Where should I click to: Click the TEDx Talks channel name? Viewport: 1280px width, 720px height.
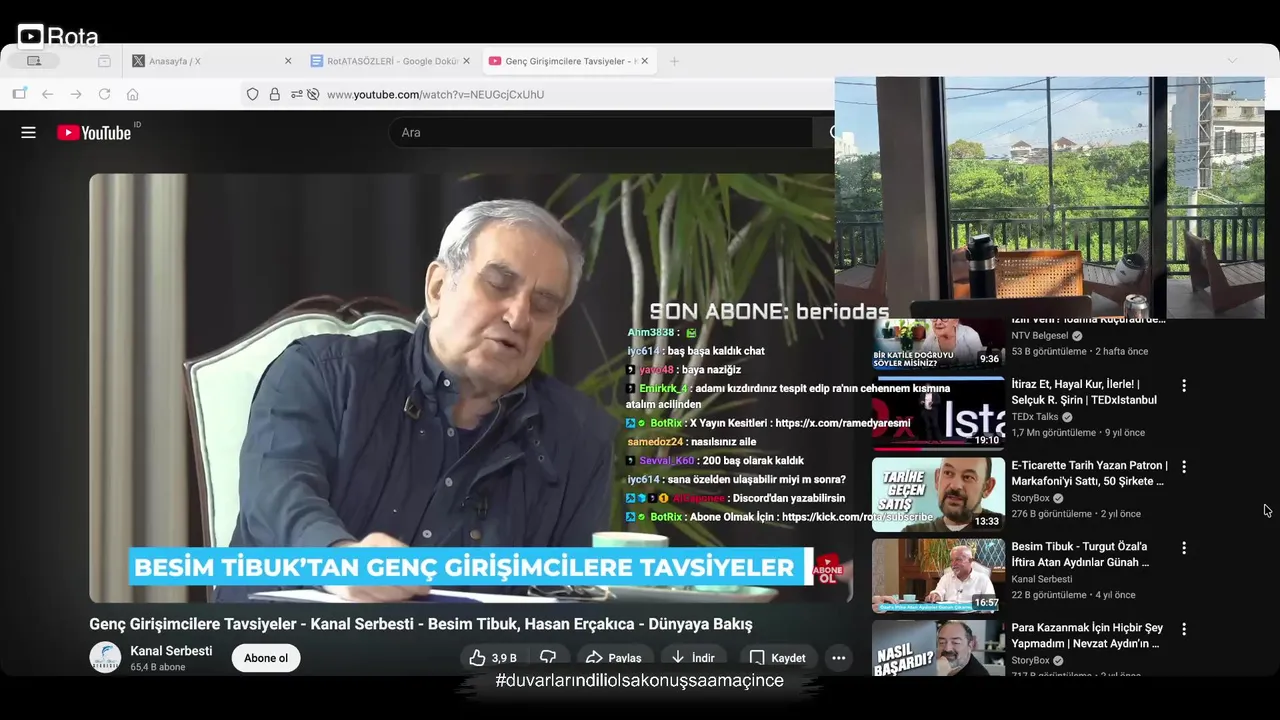[x=1034, y=417]
